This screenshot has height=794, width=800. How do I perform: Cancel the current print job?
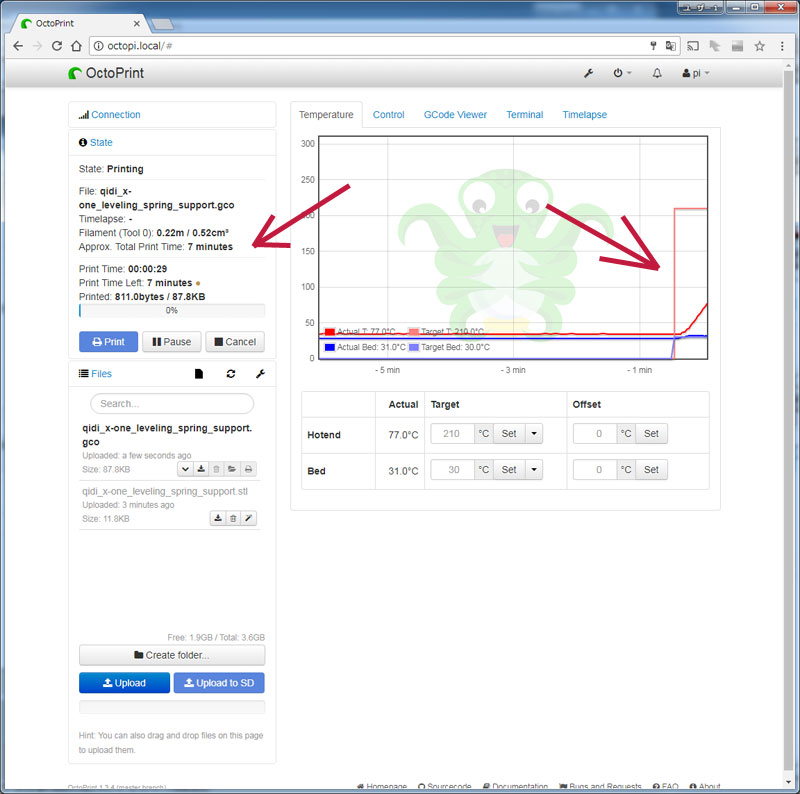coord(235,342)
